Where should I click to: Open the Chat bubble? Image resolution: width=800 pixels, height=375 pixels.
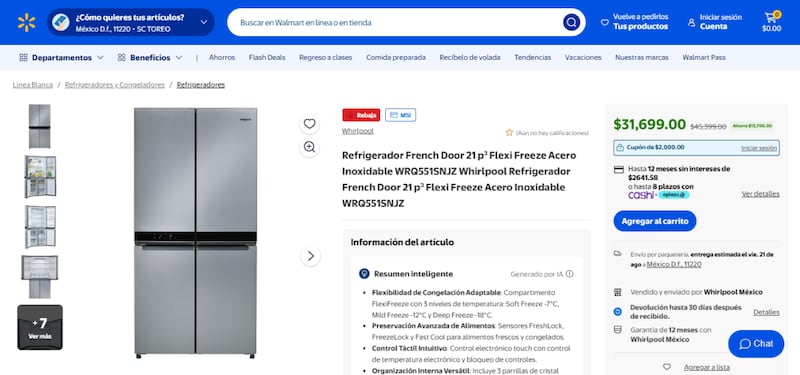click(756, 344)
